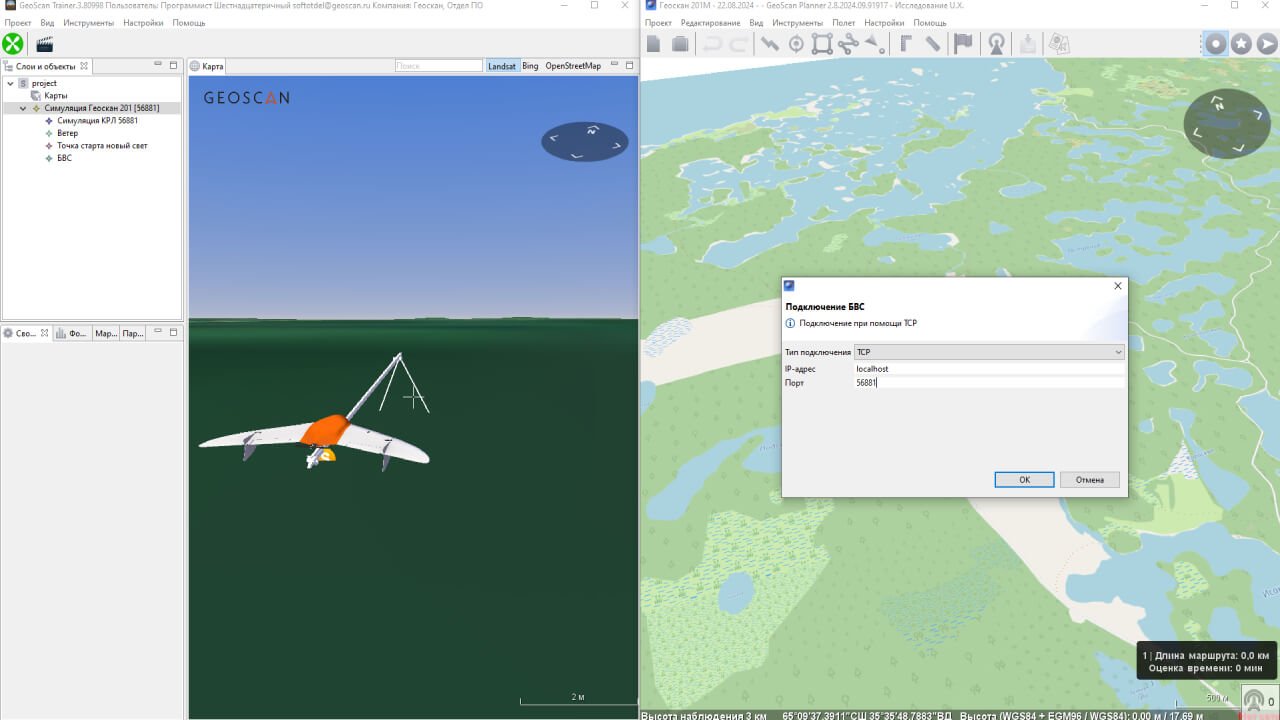Click the photo cards icon in Planner toolbar
The width and height of the screenshot is (1280, 720).
point(1059,43)
